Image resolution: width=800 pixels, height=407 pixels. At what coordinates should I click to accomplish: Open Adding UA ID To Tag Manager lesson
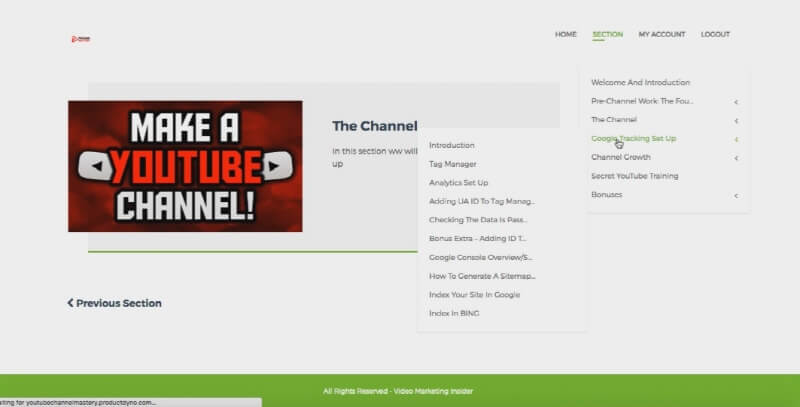(x=482, y=201)
